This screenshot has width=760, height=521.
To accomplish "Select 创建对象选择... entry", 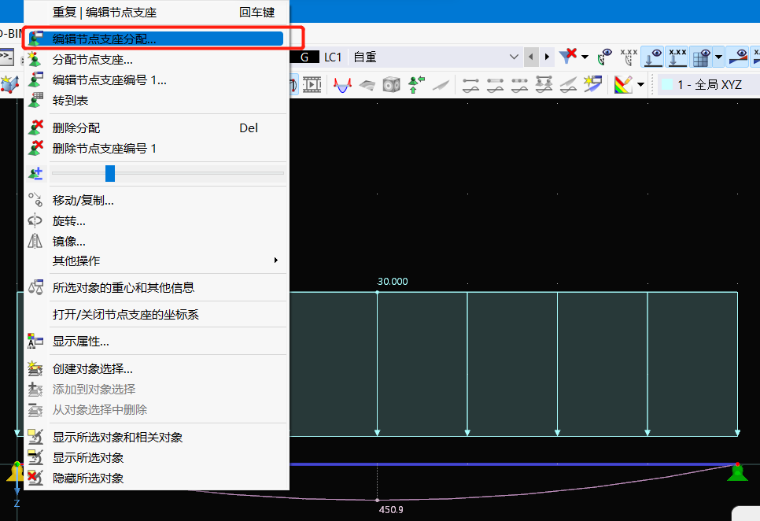I will click(157, 369).
